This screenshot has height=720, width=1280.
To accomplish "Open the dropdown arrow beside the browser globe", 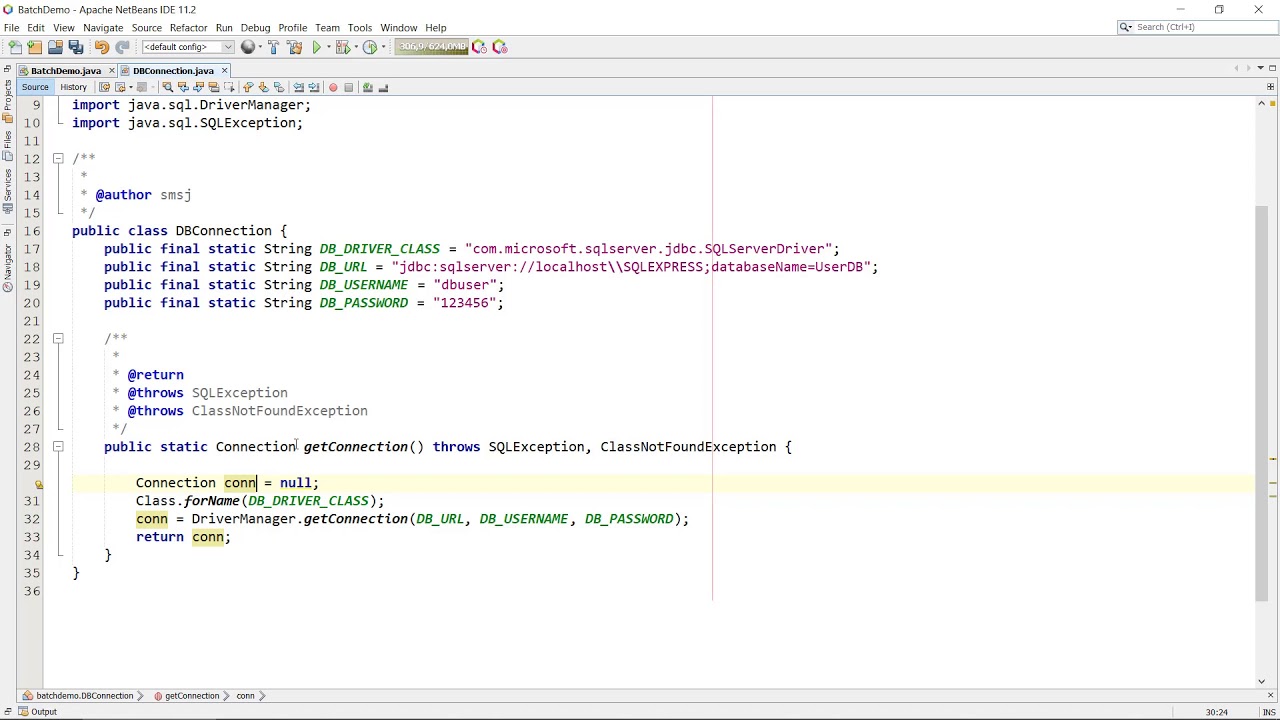I will click(260, 47).
